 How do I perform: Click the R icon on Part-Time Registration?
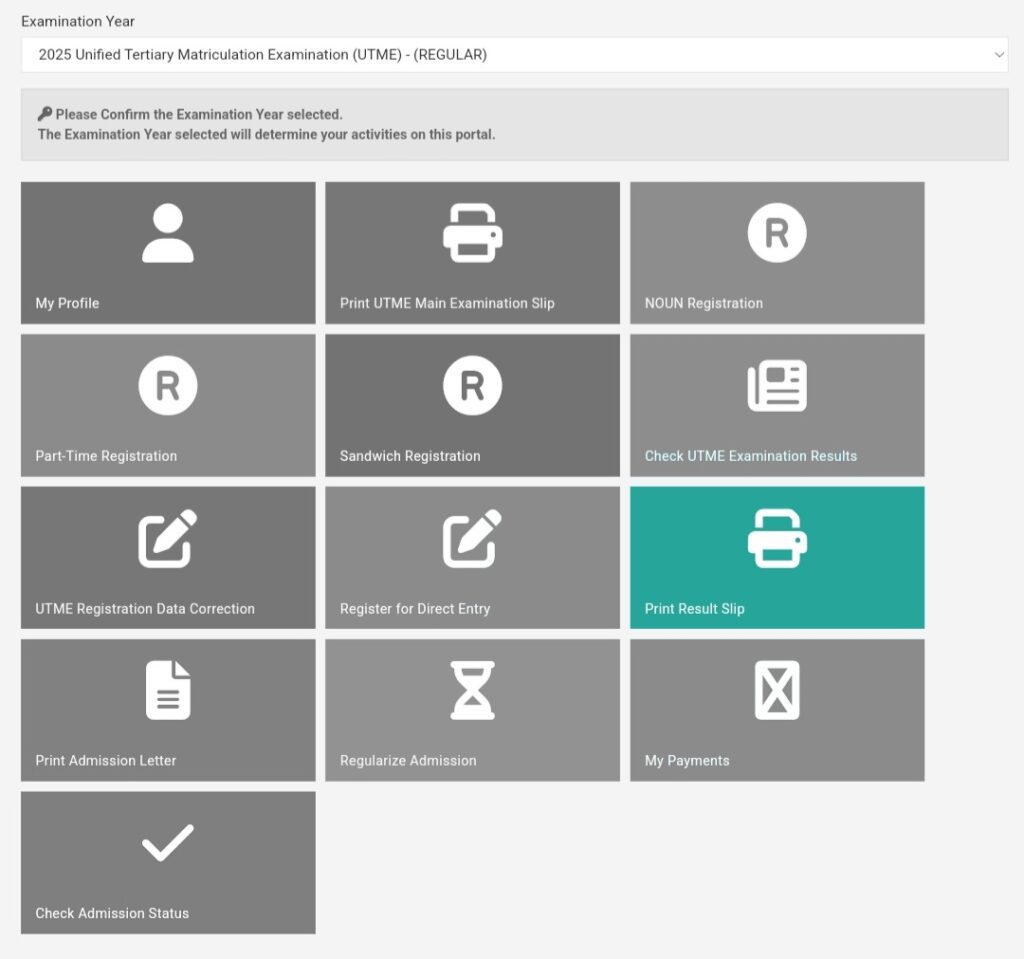pyautogui.click(x=168, y=385)
